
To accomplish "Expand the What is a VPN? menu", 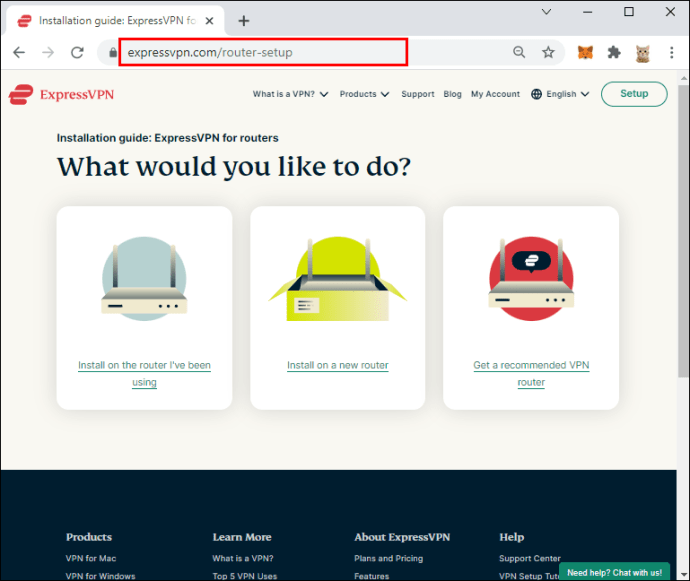I will click(x=290, y=94).
